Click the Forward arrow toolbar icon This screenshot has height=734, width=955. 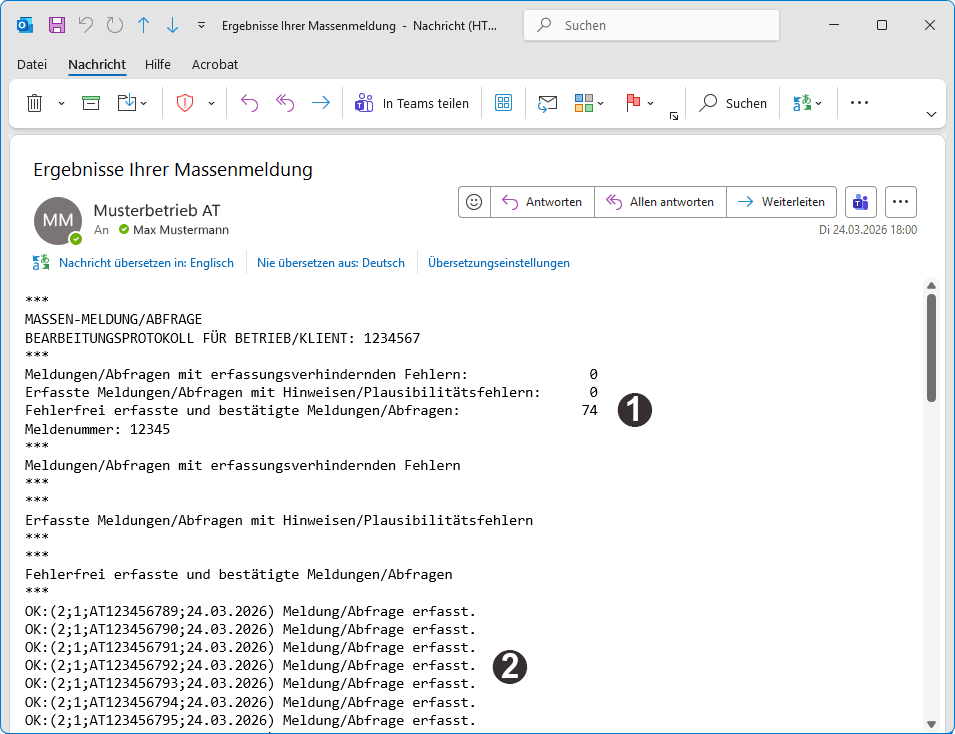tap(319, 102)
